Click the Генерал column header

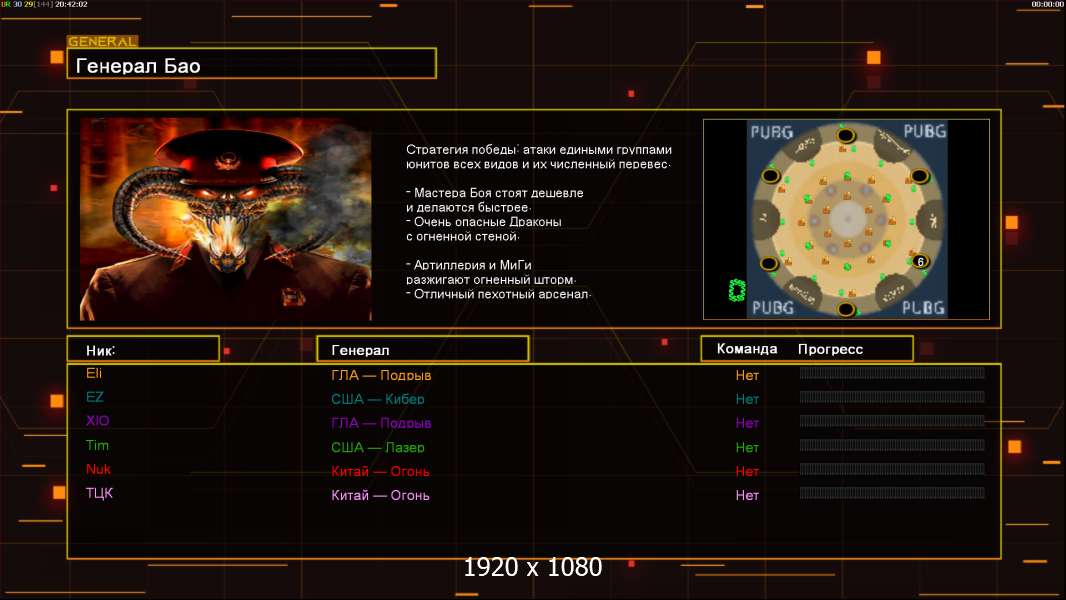422,349
